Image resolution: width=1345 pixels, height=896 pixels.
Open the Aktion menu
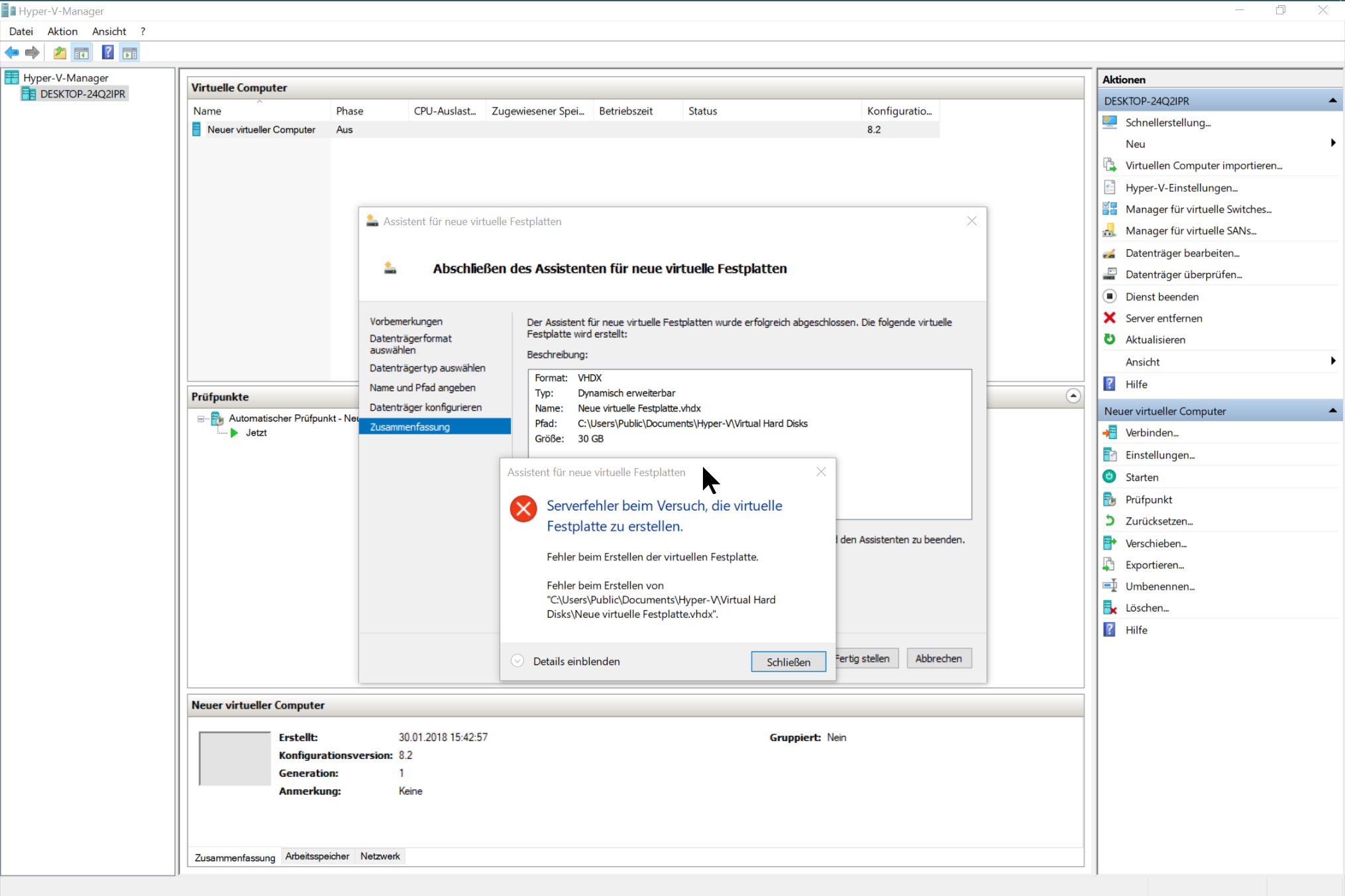tap(62, 31)
